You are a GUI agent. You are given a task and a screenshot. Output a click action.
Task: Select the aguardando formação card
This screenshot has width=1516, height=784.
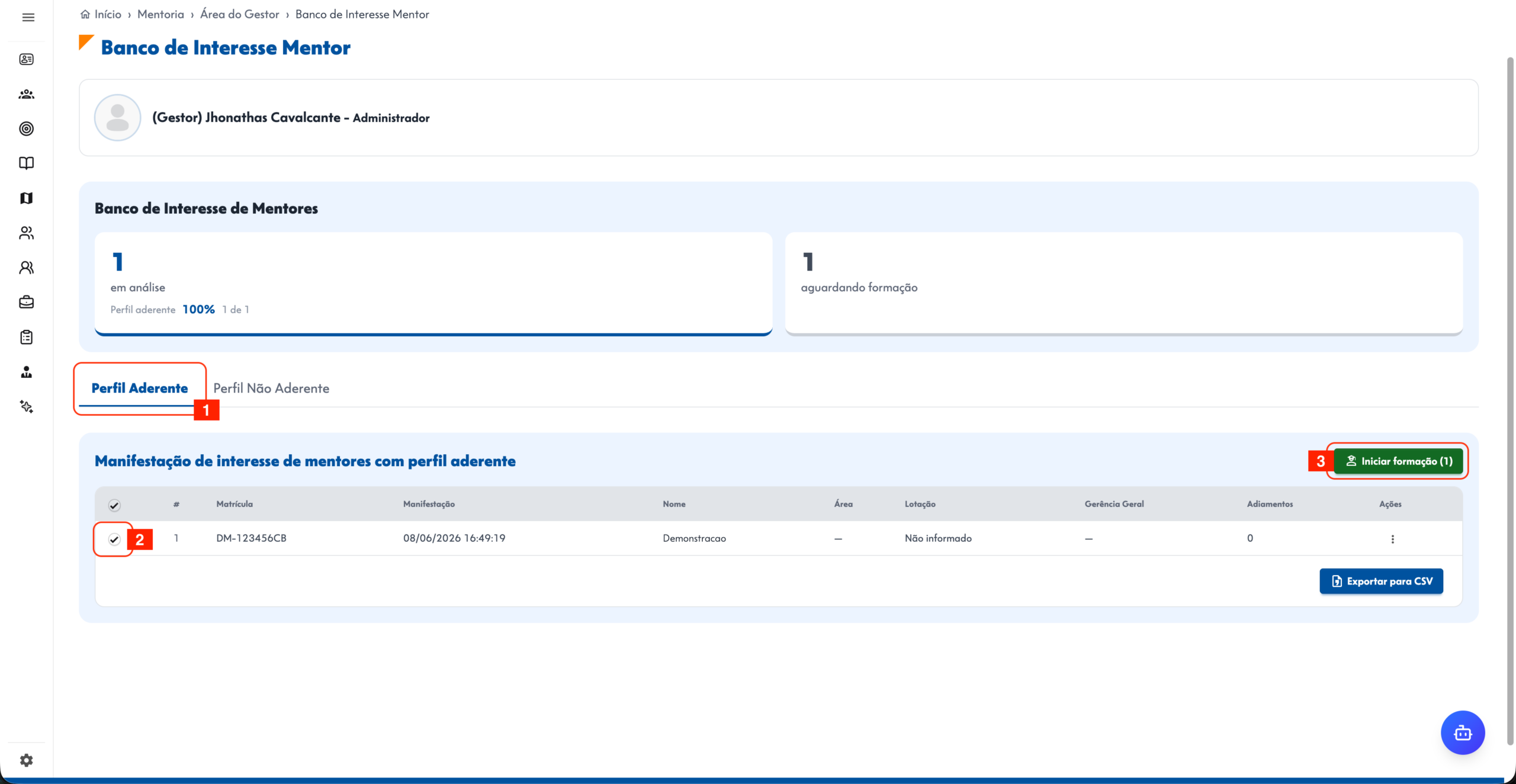(1124, 284)
